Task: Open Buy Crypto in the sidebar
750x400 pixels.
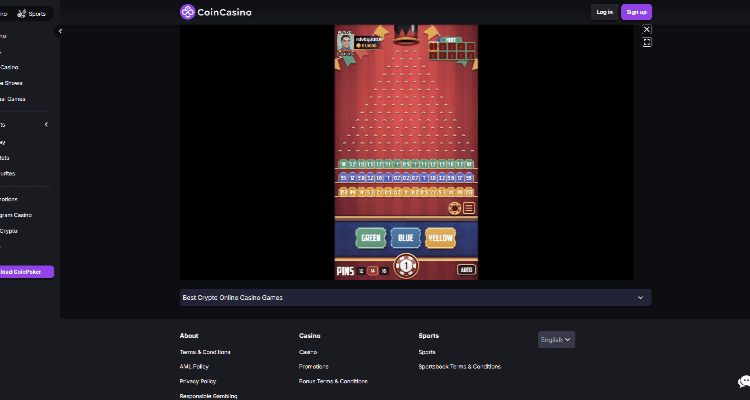Action: 9,231
